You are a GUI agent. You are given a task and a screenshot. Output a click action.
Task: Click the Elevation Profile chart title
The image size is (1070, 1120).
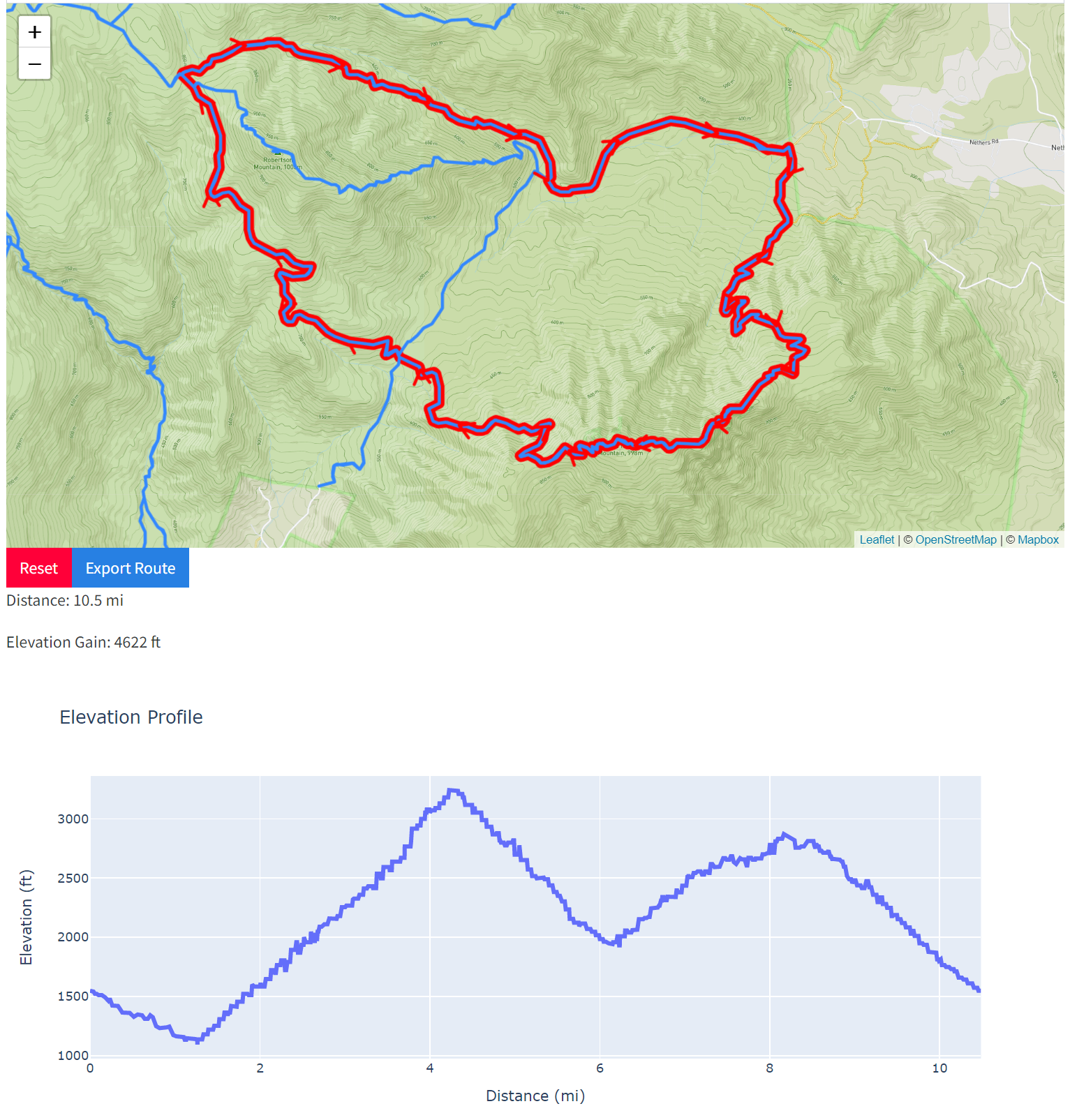(x=131, y=717)
